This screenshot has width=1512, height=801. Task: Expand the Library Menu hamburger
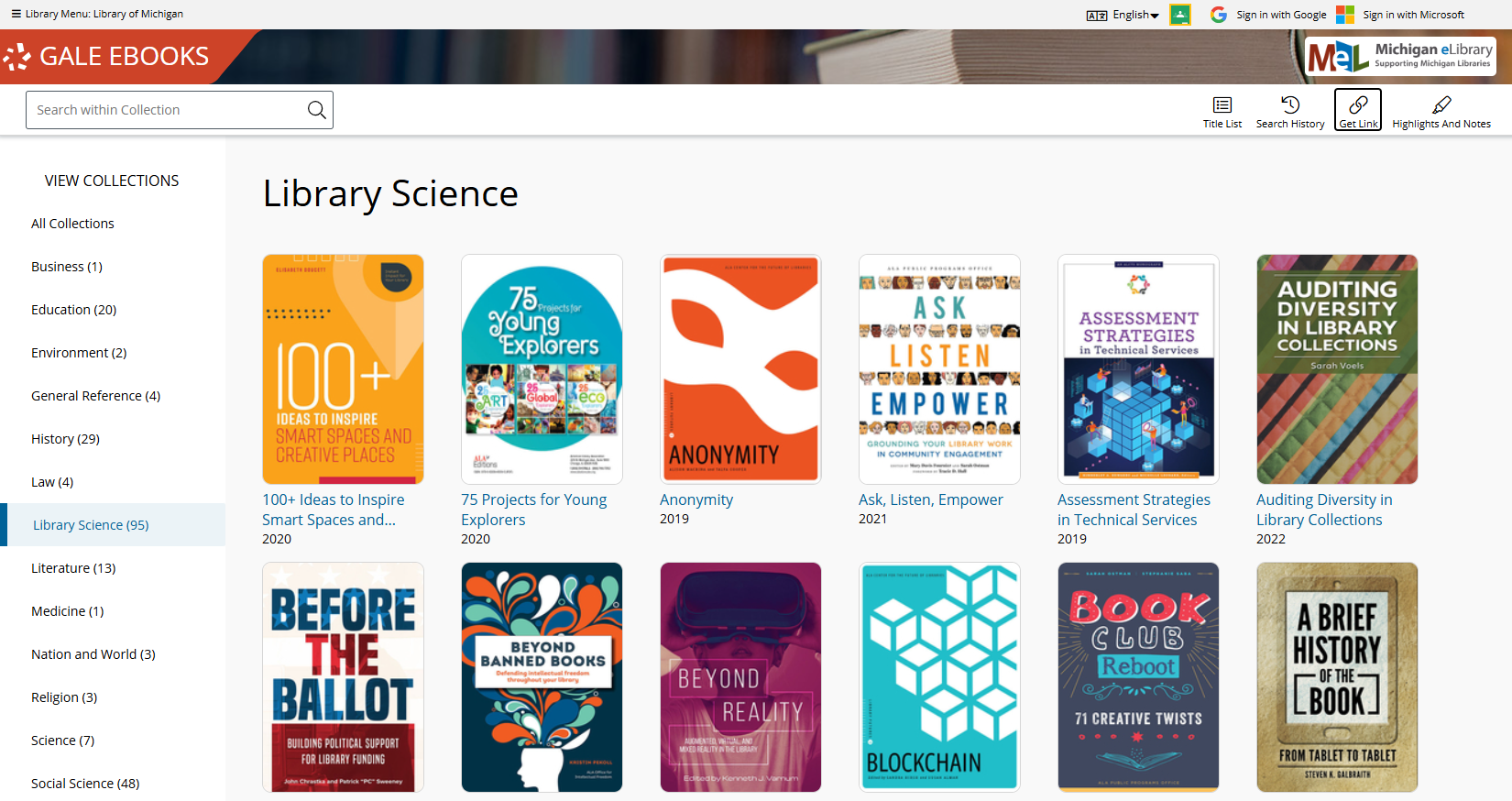pyautogui.click(x=16, y=14)
